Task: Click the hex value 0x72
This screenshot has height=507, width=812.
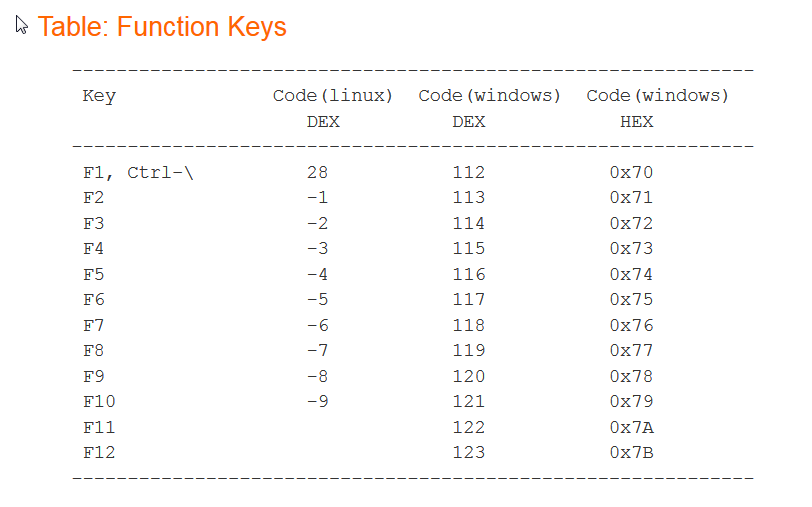Action: pyautogui.click(x=631, y=223)
